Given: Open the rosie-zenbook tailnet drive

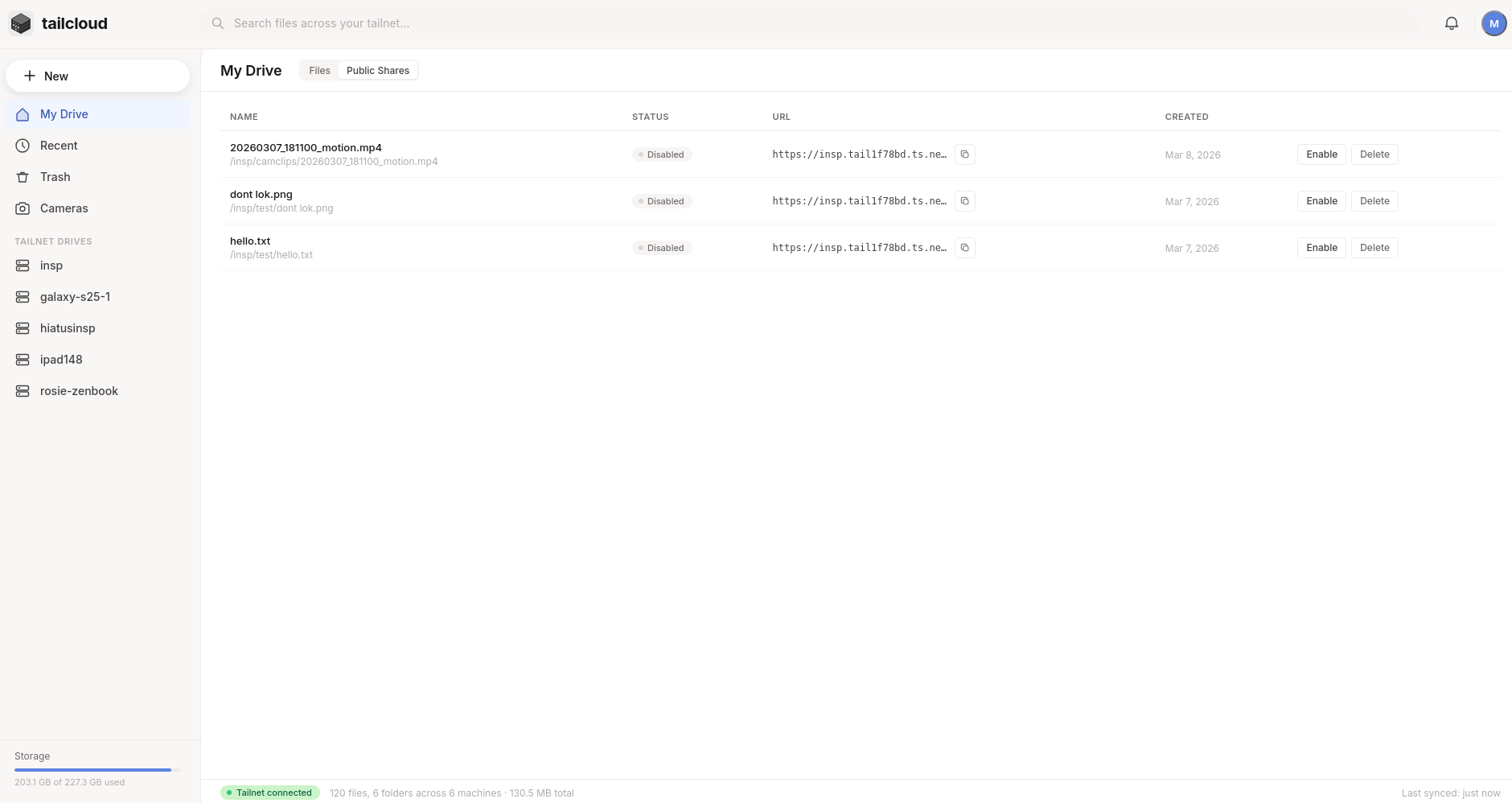Looking at the screenshot, I should (98, 391).
